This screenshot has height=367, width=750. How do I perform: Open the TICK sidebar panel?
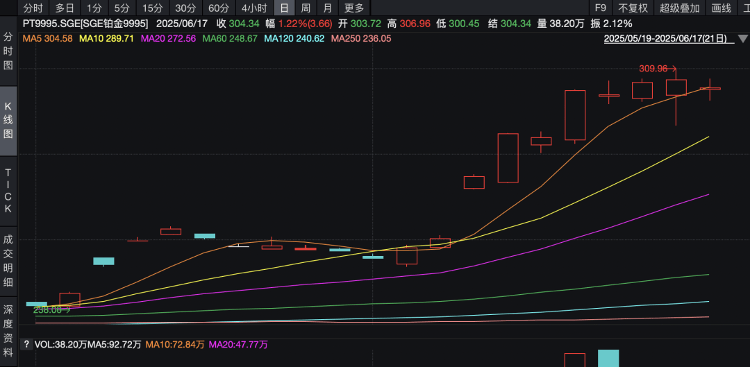(x=8, y=190)
